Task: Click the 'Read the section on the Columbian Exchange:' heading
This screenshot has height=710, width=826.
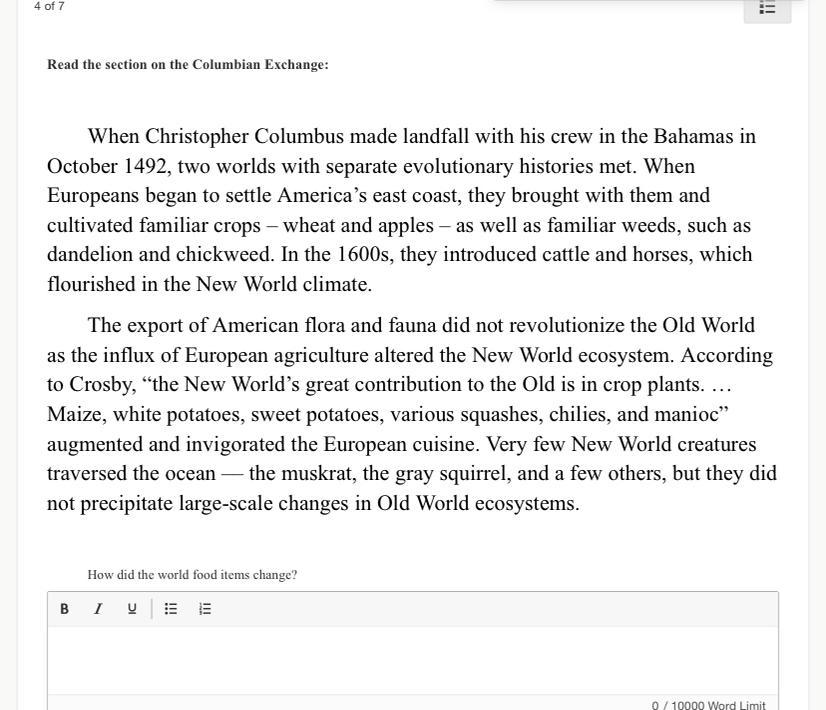Action: pyautogui.click(x=188, y=65)
